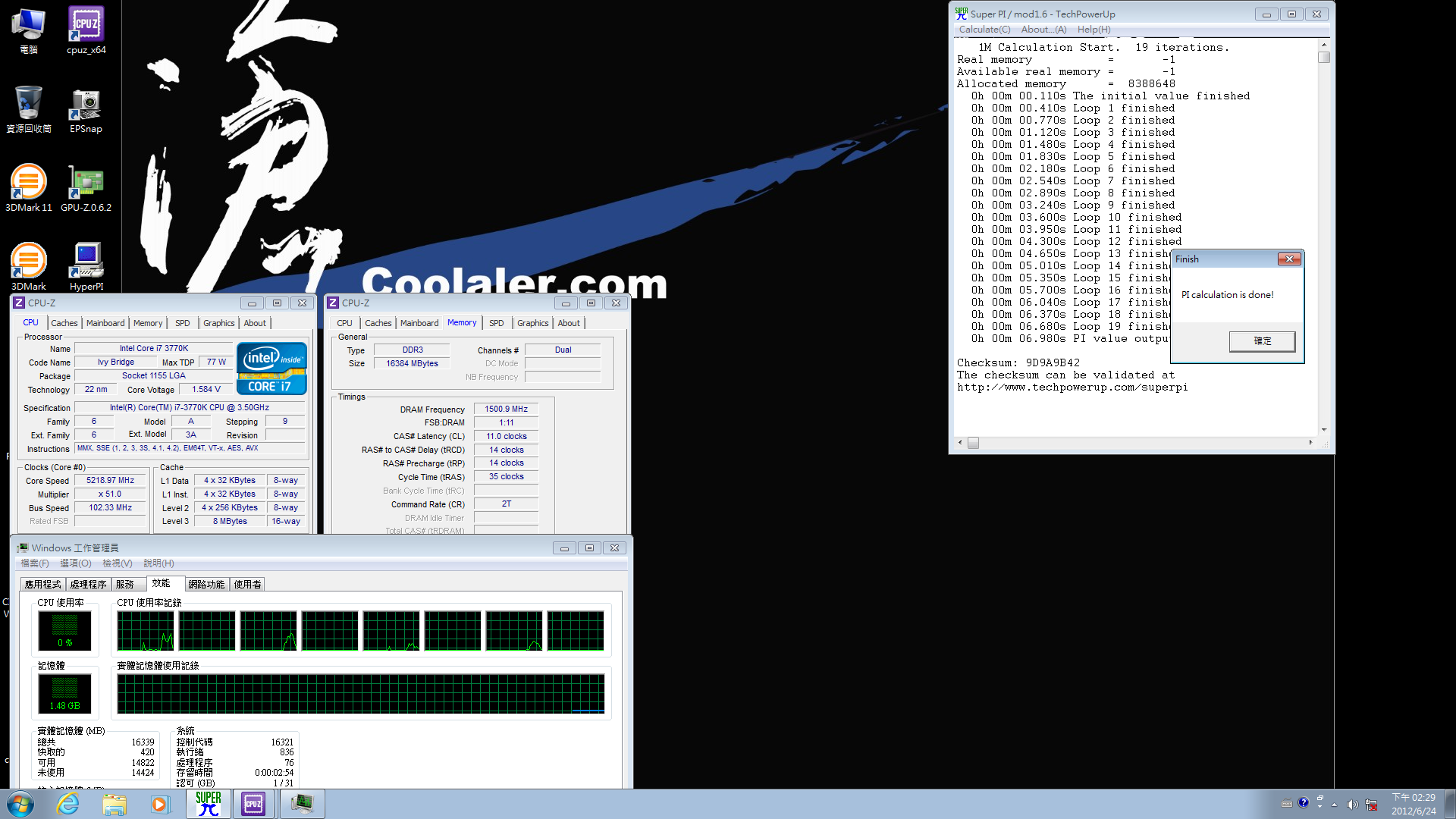Screen dimensions: 1456x819
Task: Close the Finish dialog
Action: coord(1289,259)
